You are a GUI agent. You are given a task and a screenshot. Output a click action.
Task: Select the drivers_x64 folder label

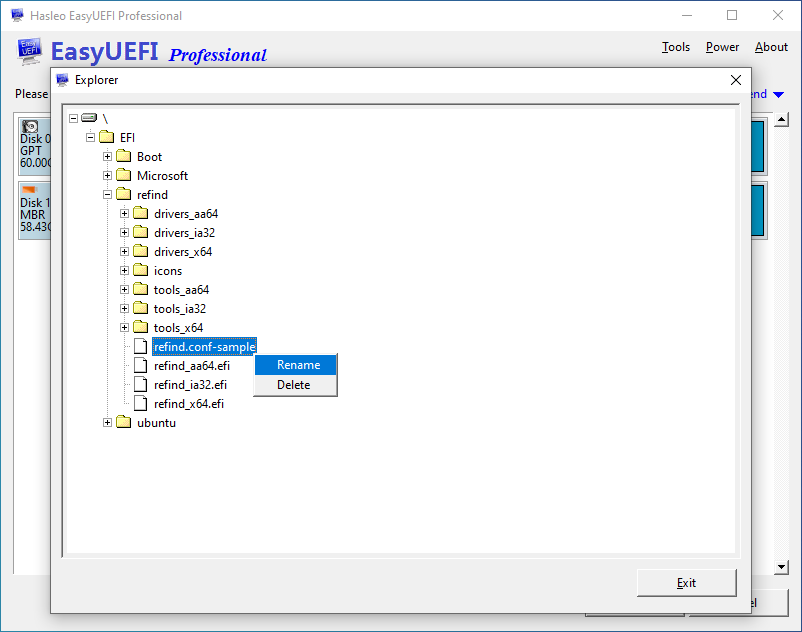(183, 252)
